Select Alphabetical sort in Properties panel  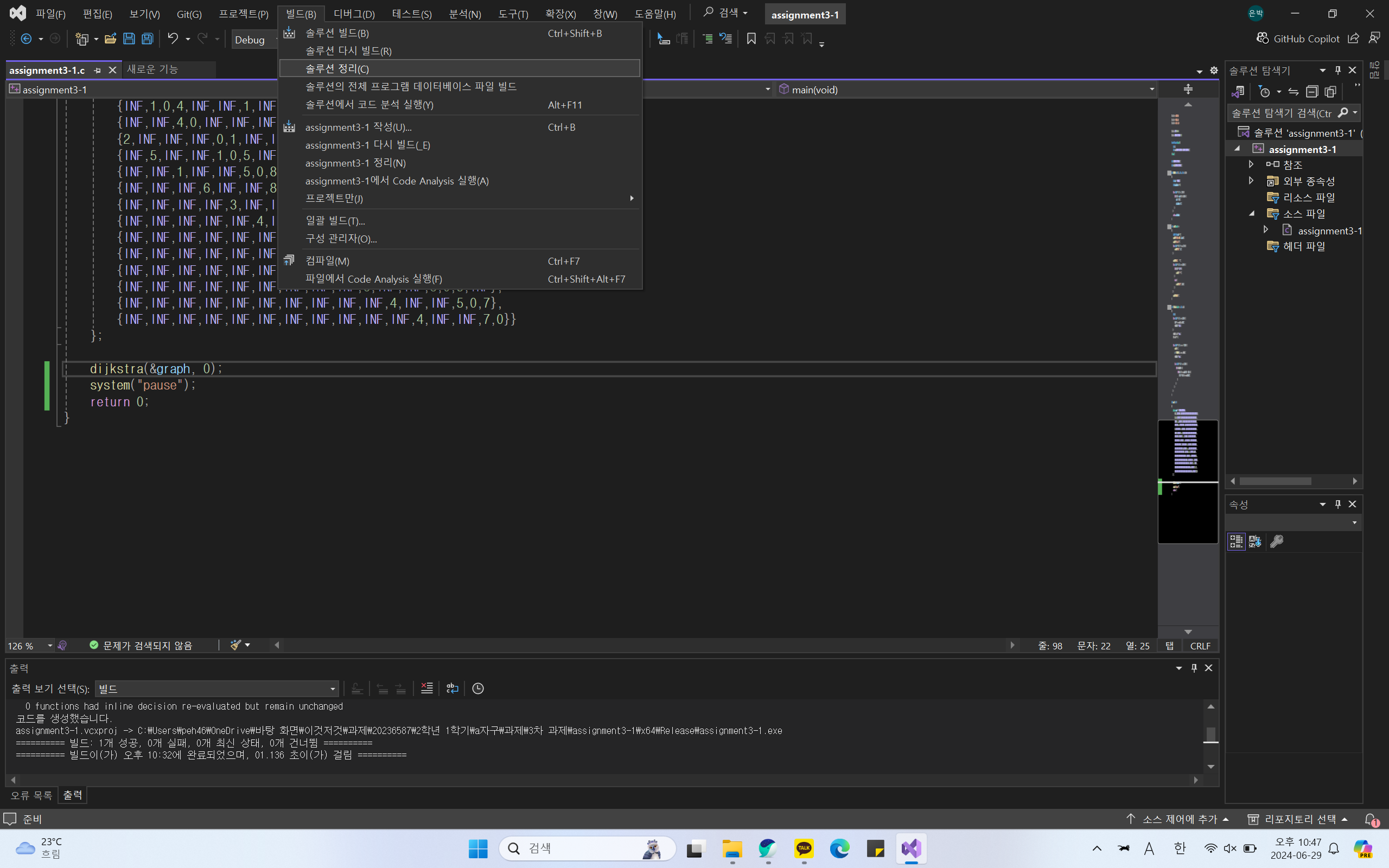tap(1256, 541)
